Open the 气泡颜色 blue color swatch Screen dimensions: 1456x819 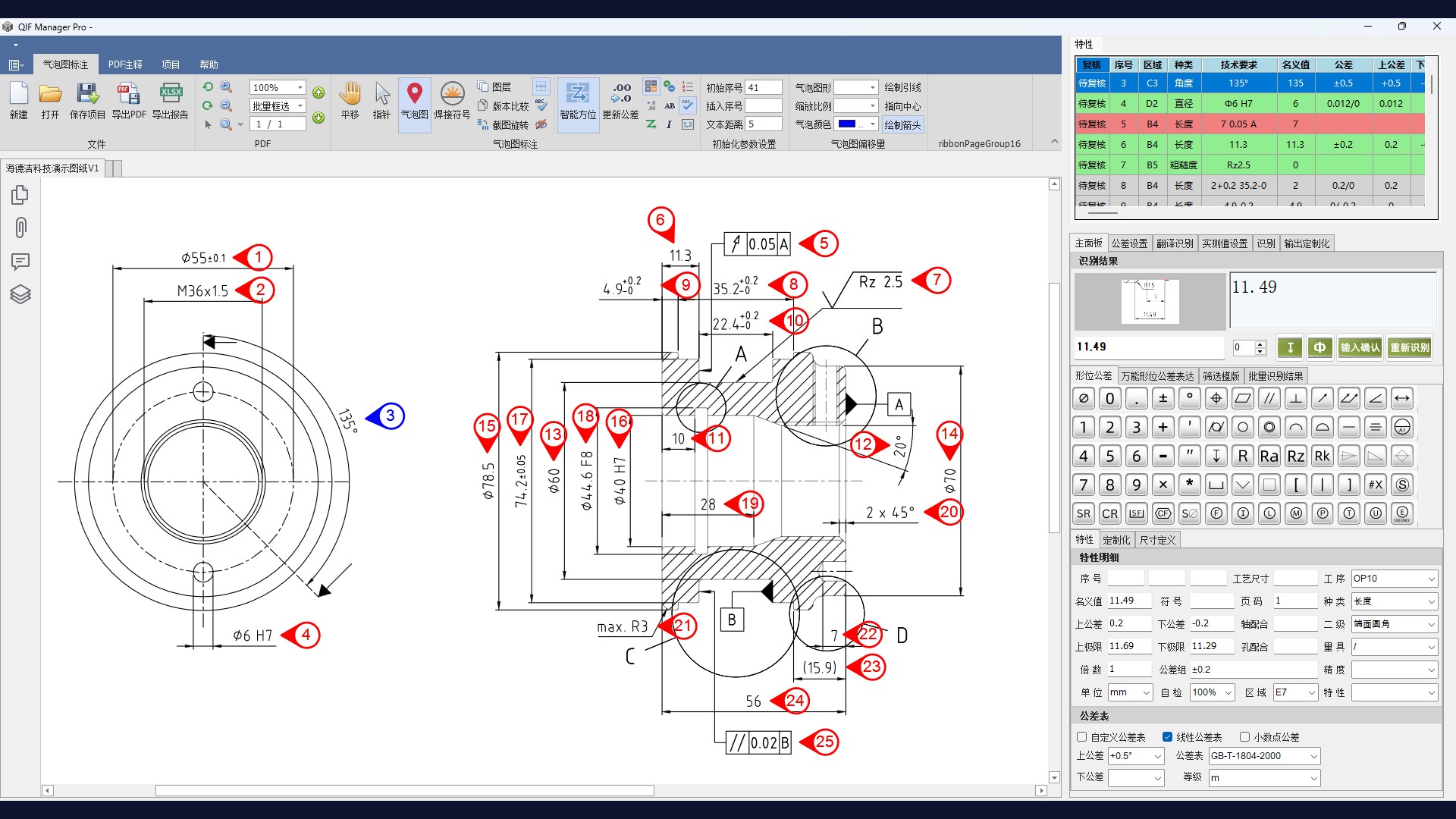pos(848,124)
